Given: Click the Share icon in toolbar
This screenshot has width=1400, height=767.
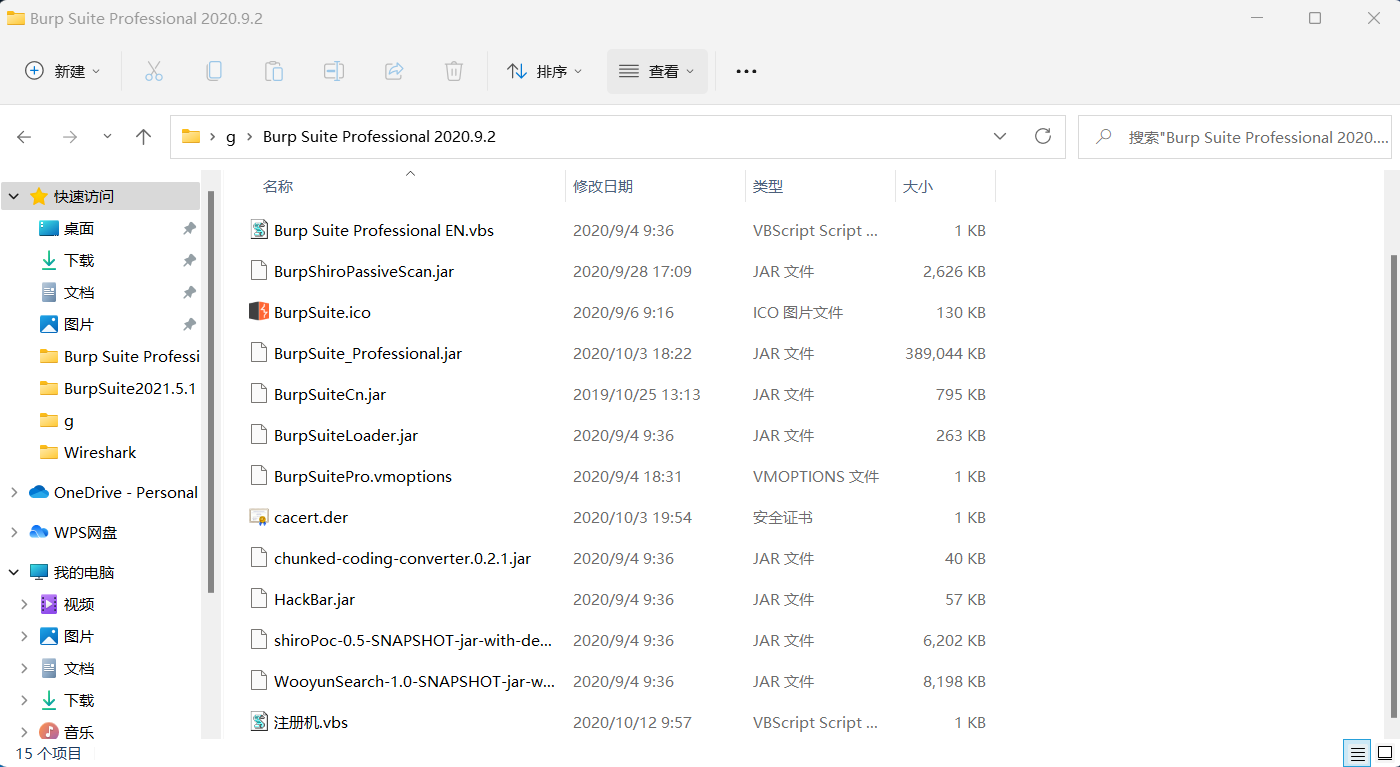Looking at the screenshot, I should pyautogui.click(x=394, y=71).
